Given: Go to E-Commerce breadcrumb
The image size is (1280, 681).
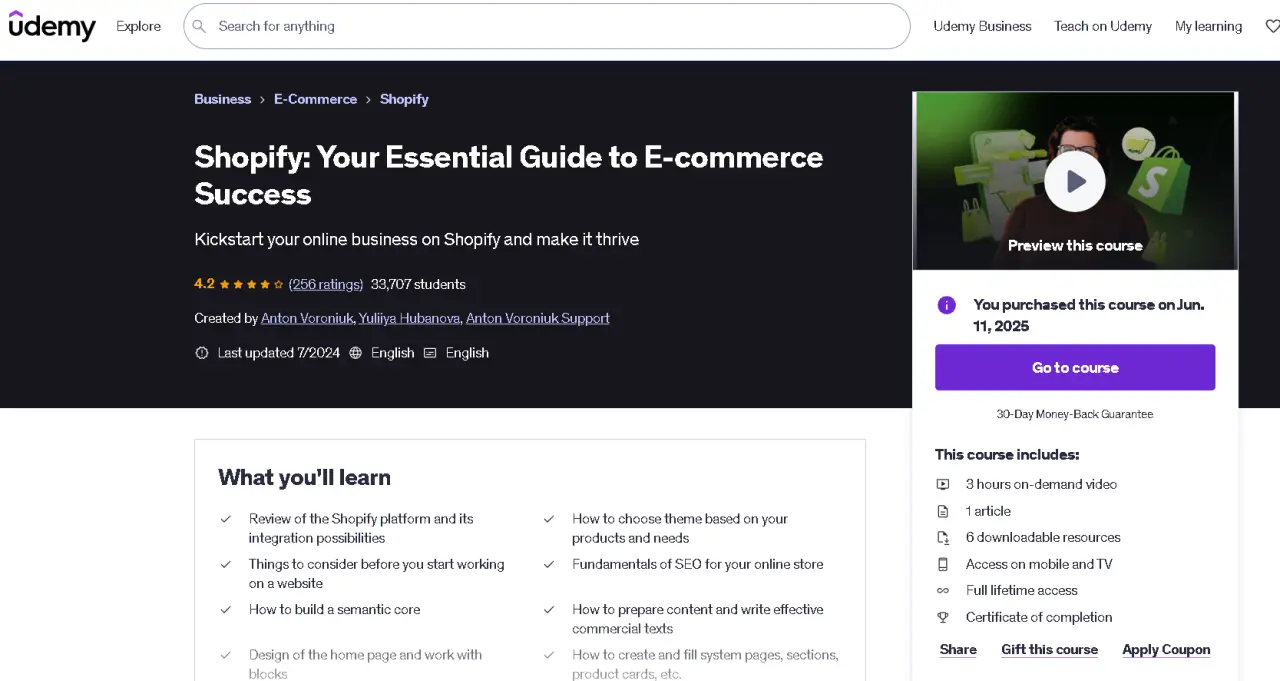Looking at the screenshot, I should coord(315,99).
